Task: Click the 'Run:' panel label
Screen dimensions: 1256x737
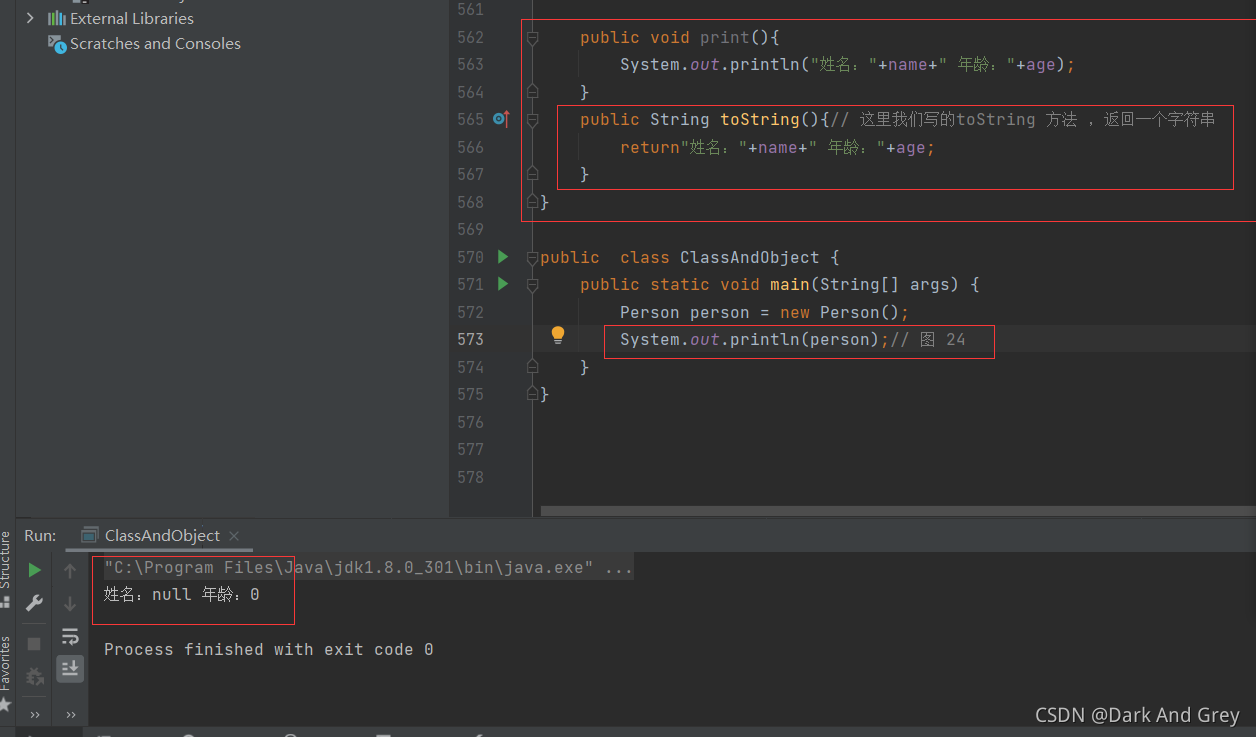Action: pyautogui.click(x=40, y=536)
